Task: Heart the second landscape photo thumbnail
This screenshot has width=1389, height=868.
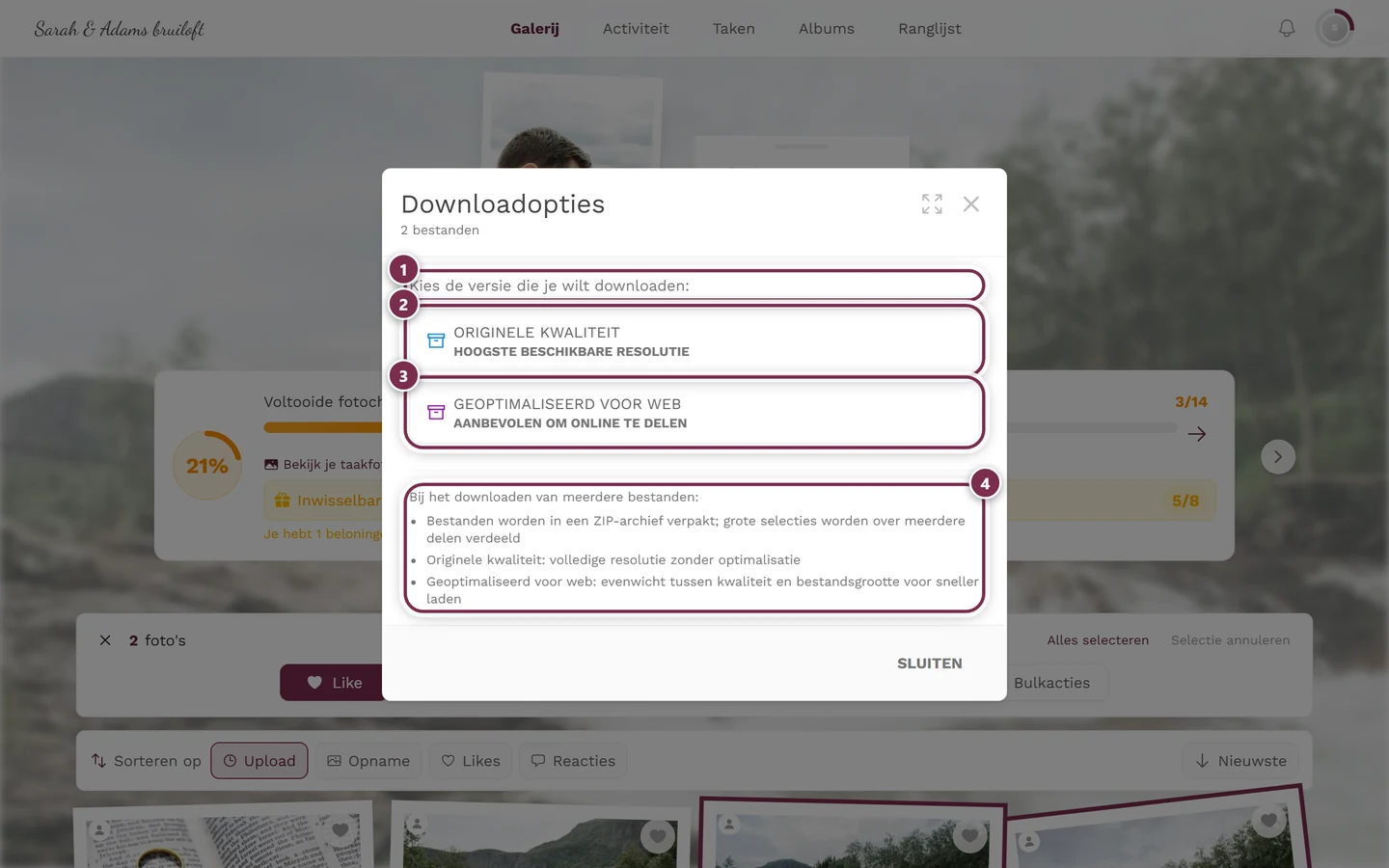Action: click(x=657, y=837)
